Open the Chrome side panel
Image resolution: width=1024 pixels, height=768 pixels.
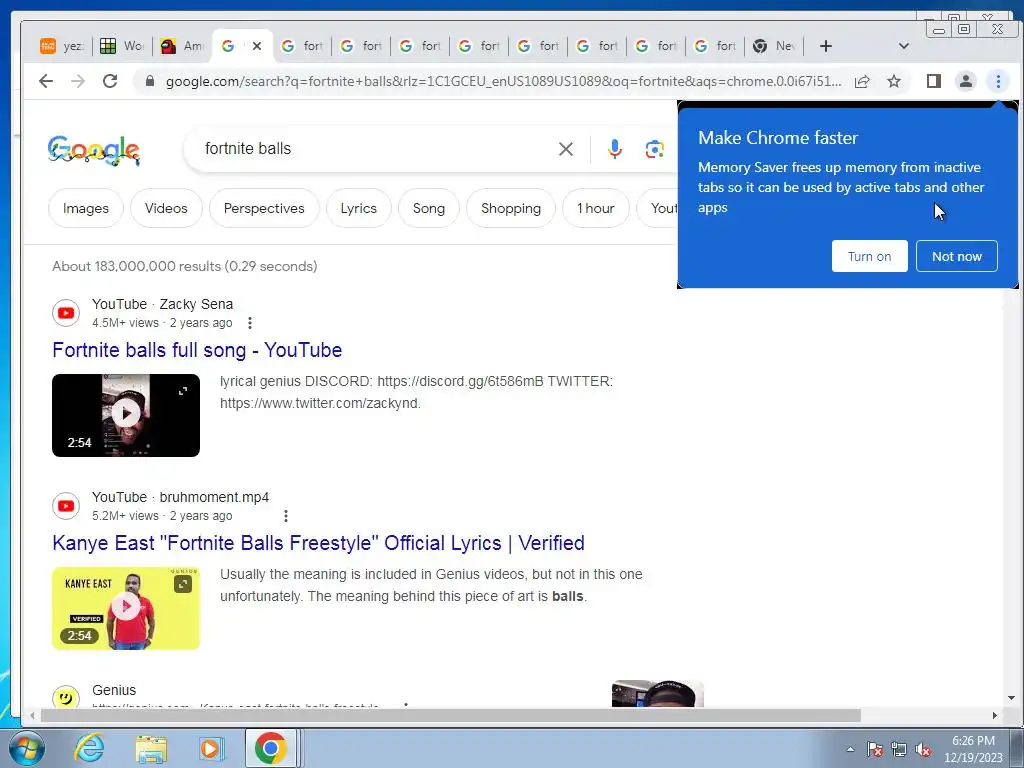(x=934, y=81)
